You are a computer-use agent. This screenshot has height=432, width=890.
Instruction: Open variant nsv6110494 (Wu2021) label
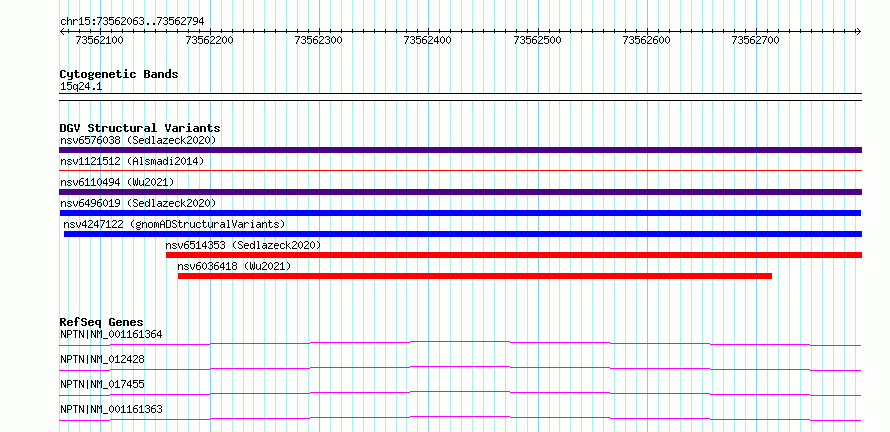coord(117,182)
